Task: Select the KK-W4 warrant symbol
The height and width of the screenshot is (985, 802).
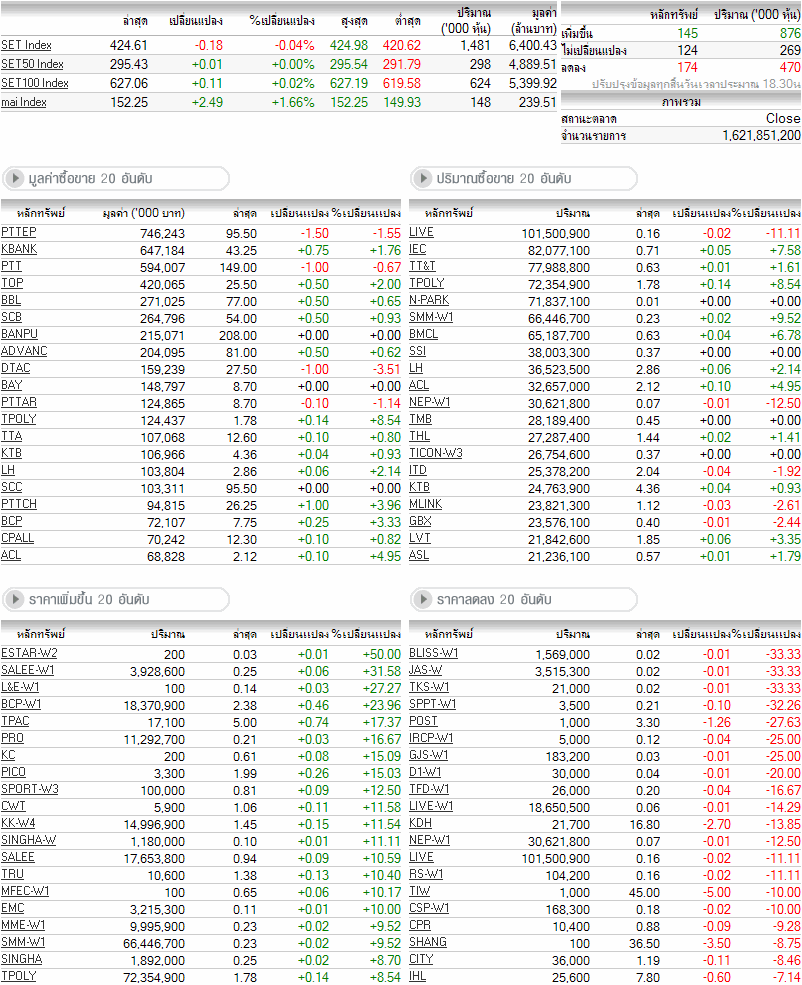Action: click(x=18, y=823)
